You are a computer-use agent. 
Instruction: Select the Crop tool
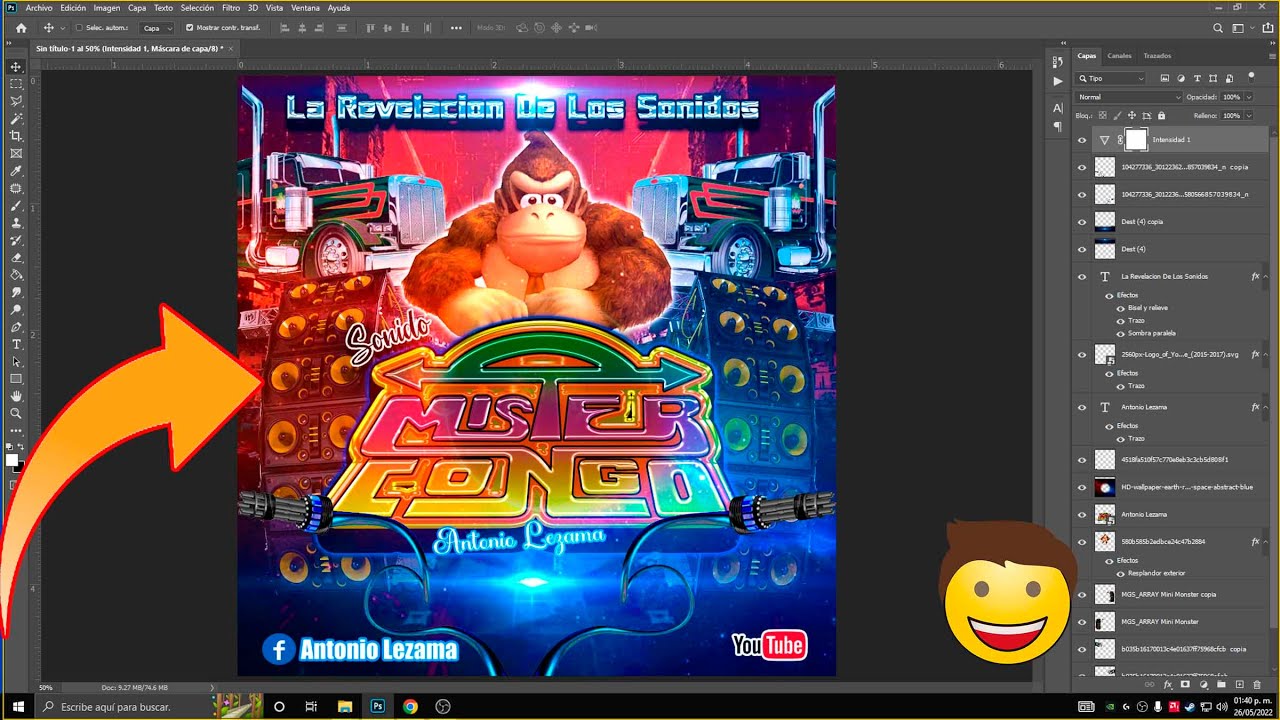click(16, 136)
